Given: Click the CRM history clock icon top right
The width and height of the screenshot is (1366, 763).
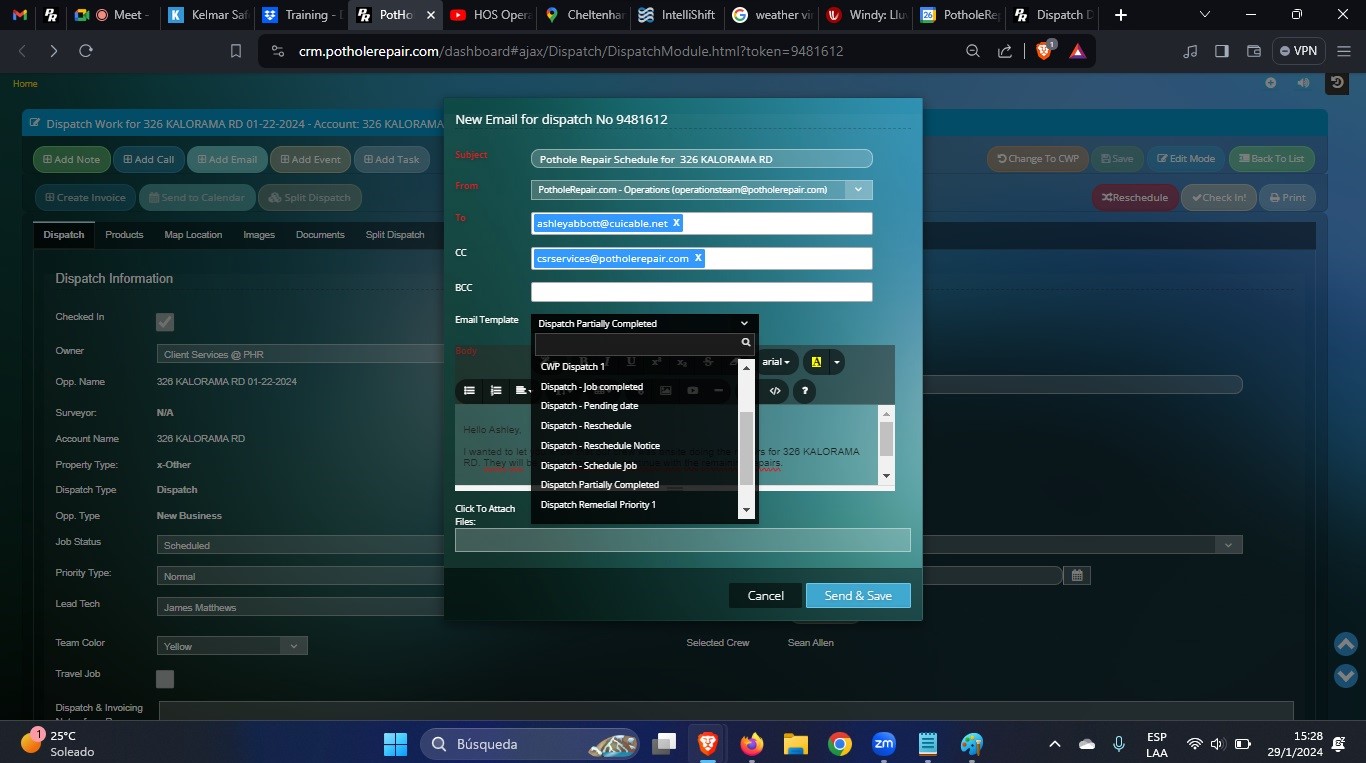Looking at the screenshot, I should click(x=1337, y=83).
